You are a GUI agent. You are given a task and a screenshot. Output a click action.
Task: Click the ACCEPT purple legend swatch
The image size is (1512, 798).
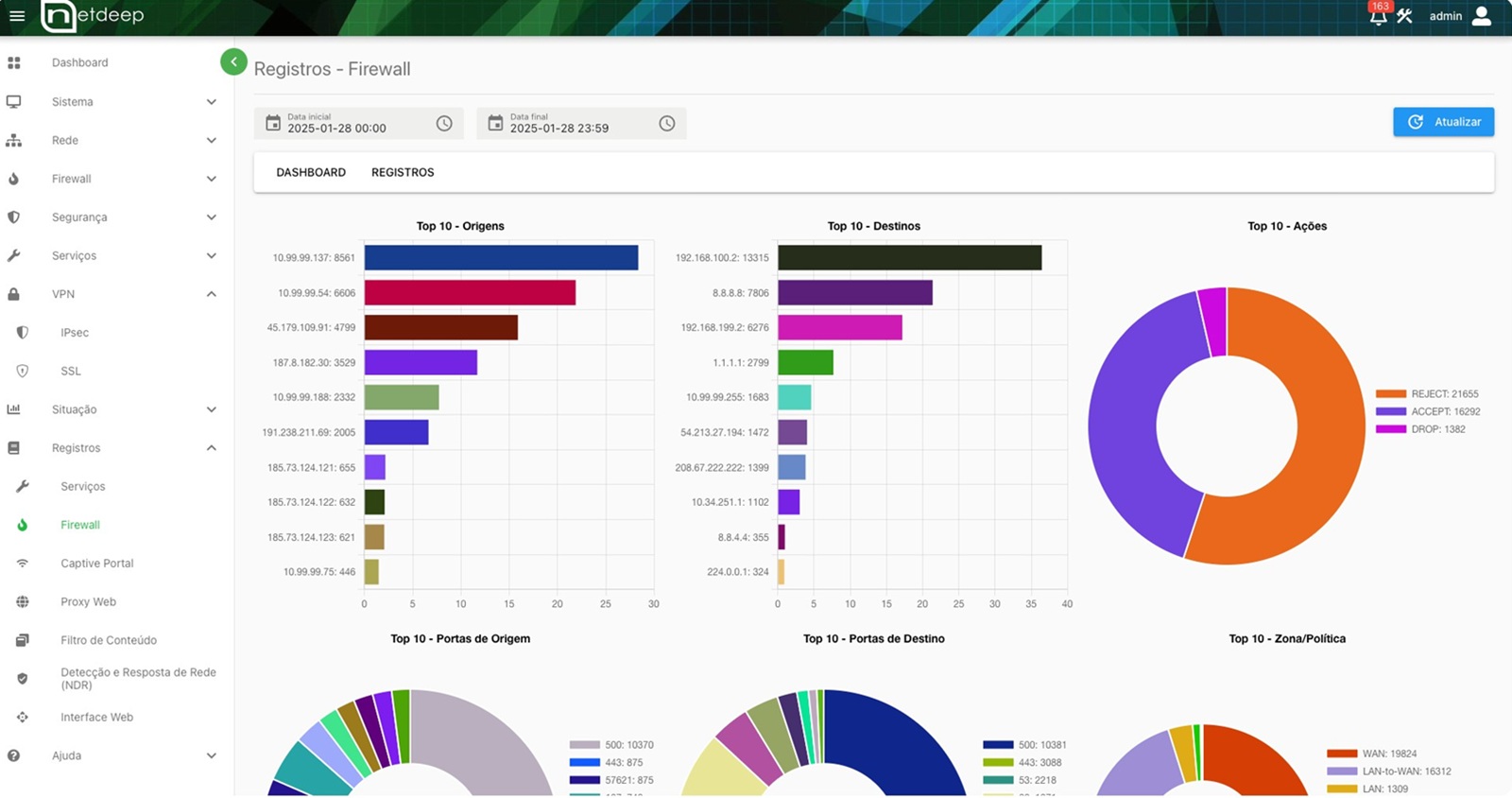(1390, 411)
